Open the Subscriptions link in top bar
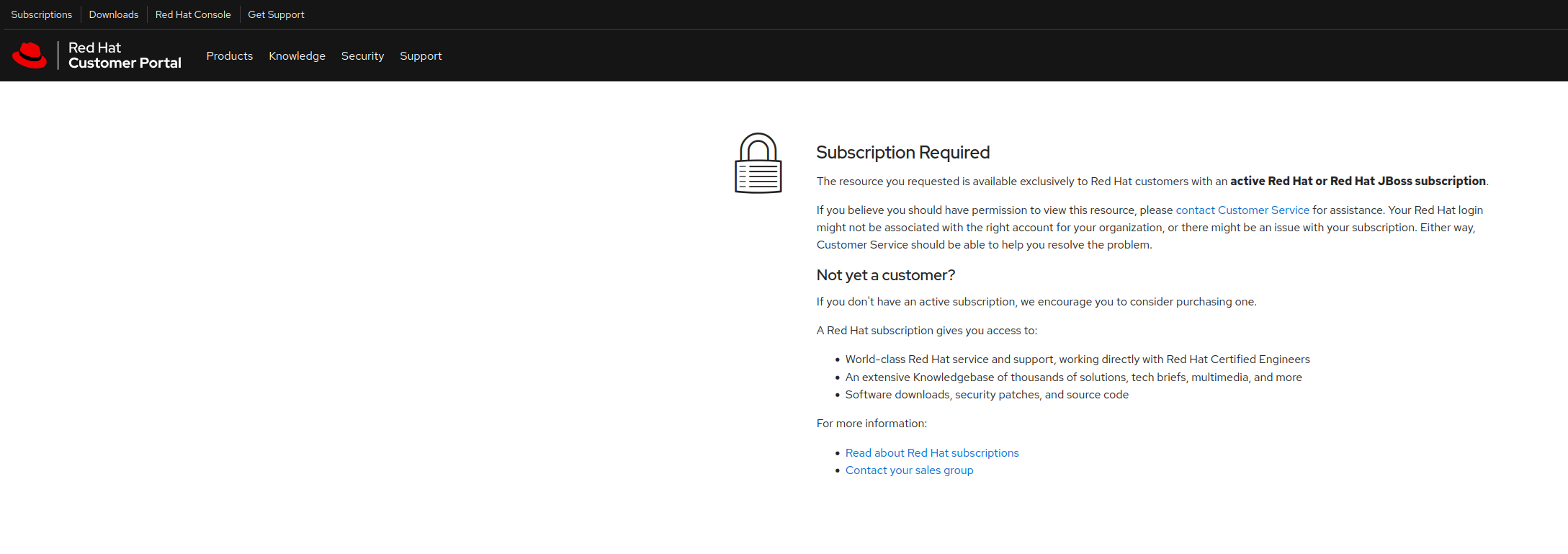The image size is (1568, 554). pyautogui.click(x=41, y=14)
